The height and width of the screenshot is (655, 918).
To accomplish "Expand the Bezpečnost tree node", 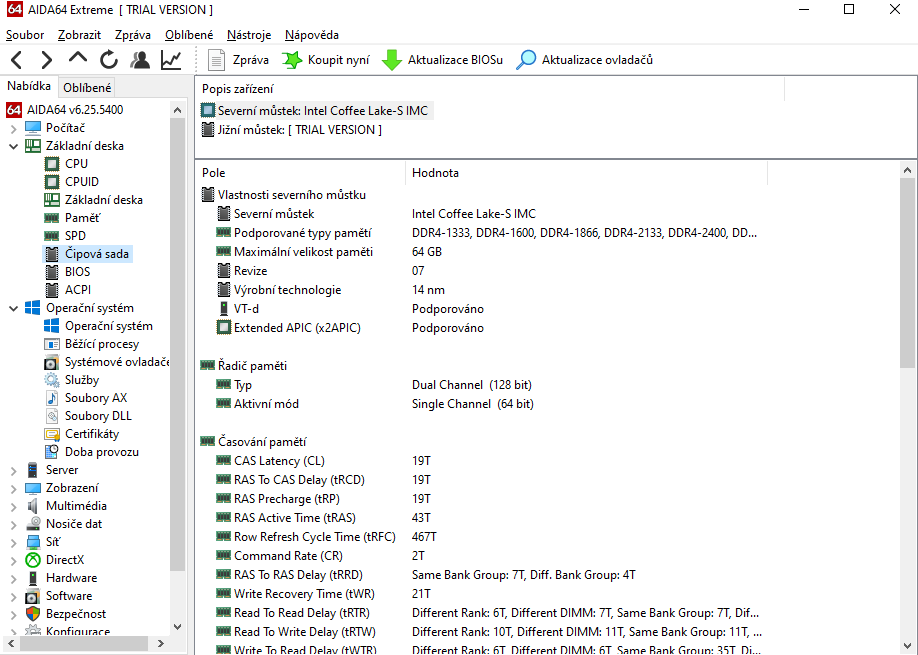I will (x=13, y=614).
